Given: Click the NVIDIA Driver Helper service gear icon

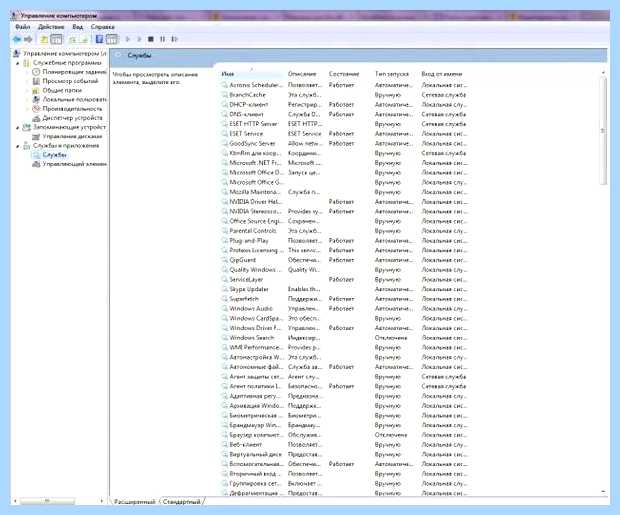Looking at the screenshot, I should coord(224,202).
